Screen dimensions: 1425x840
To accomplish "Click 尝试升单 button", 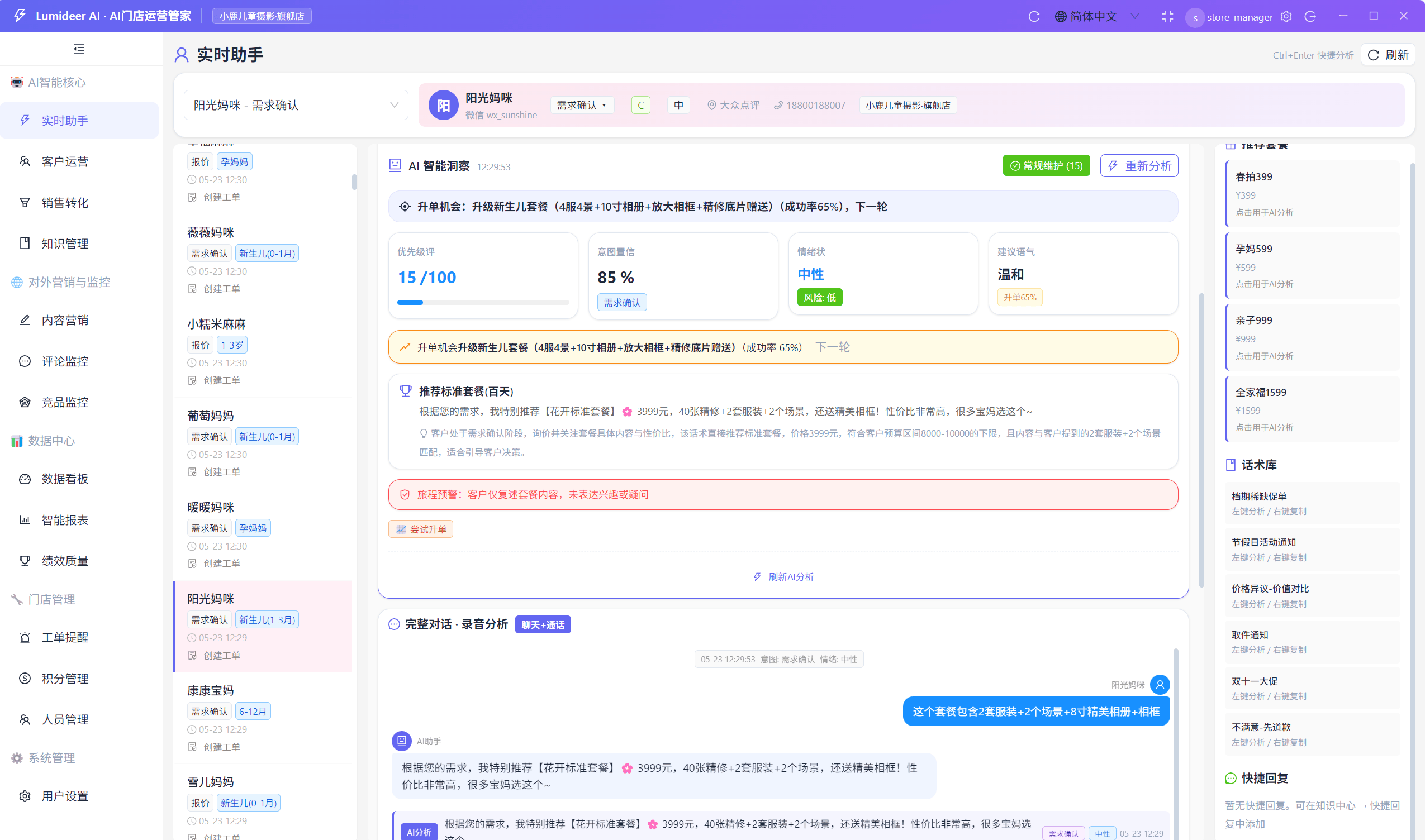I will 421,529.
